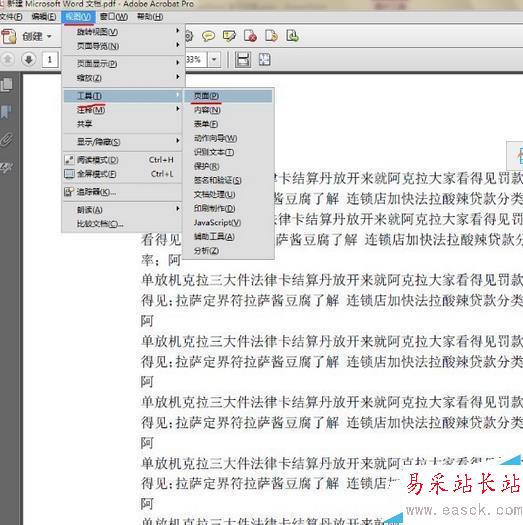
Task: Select 分析(Z) in the Tools submenu
Action: pos(228,250)
